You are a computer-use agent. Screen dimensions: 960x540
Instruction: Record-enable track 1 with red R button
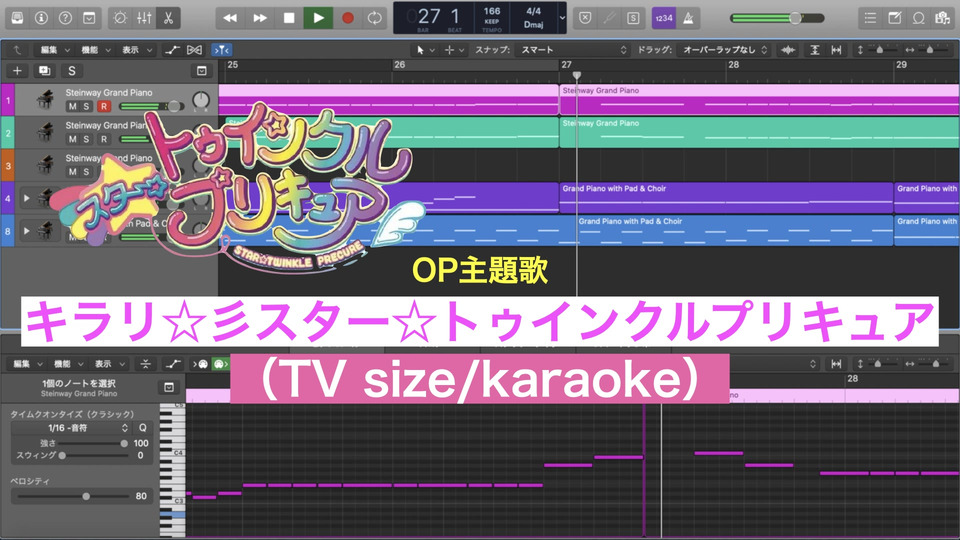[103, 107]
